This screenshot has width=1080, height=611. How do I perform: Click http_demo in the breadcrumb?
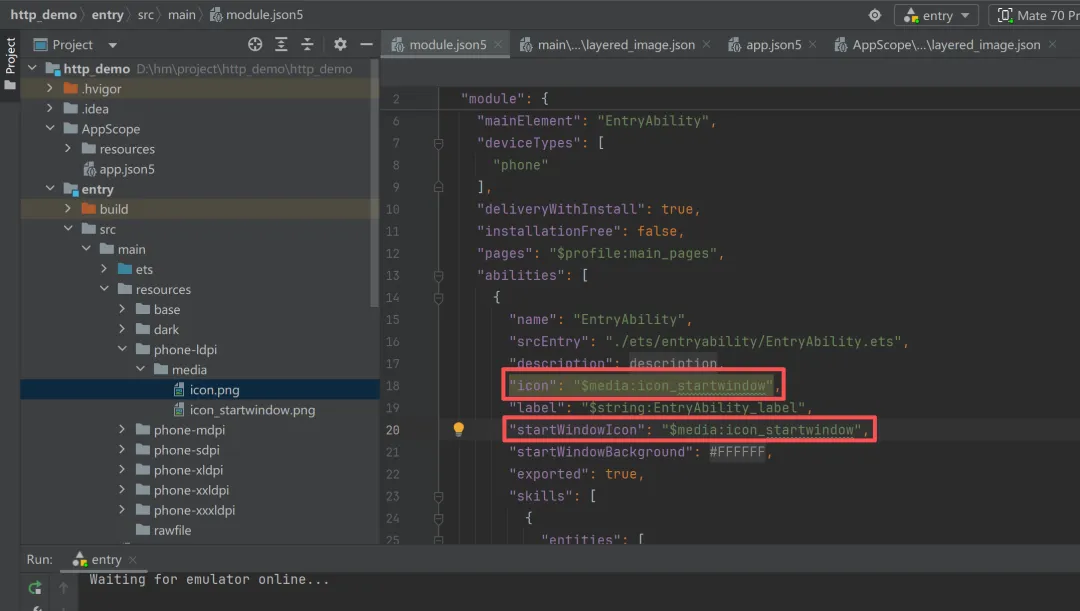[43, 14]
